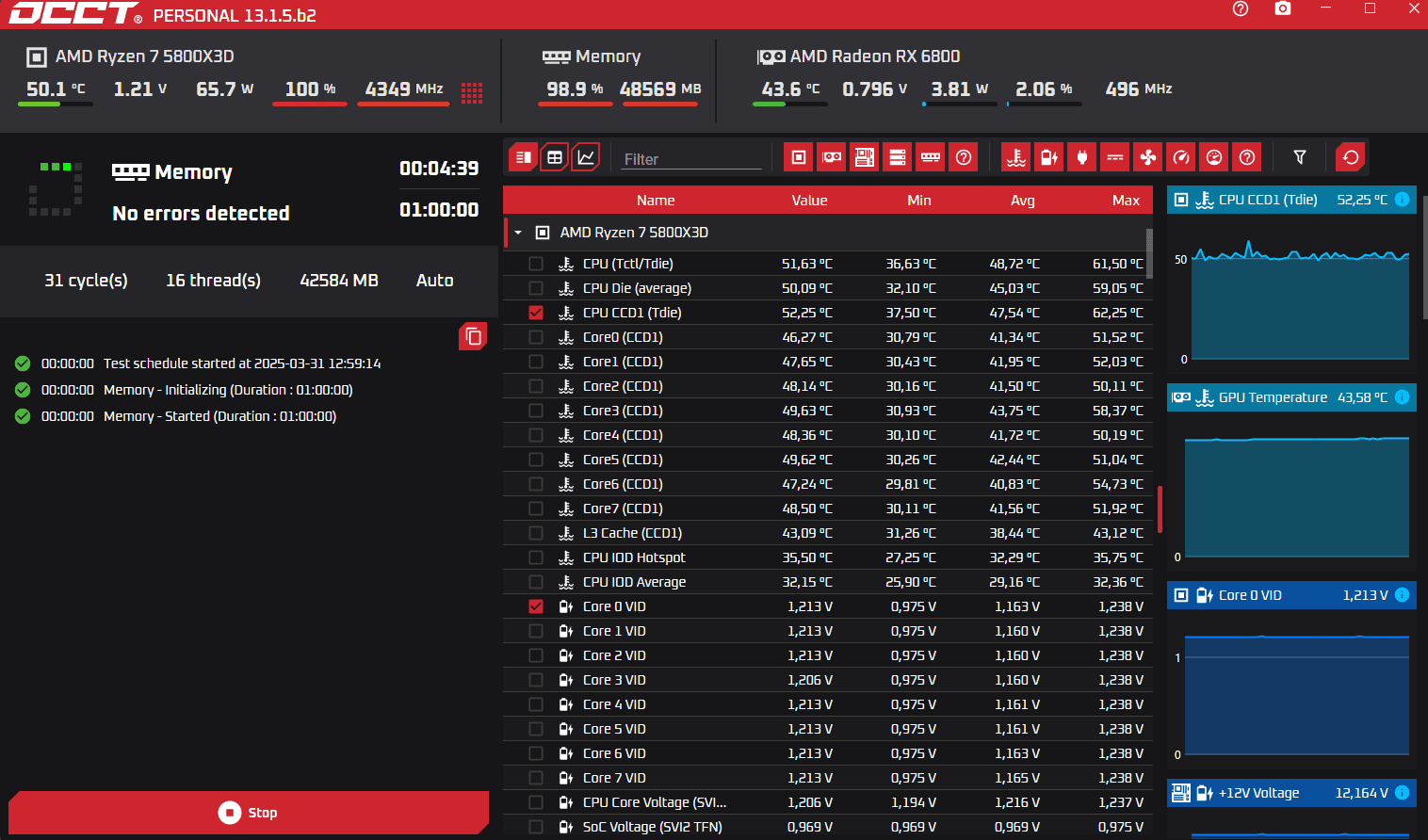Copy the test log to clipboard
Image resolution: width=1428 pixels, height=840 pixels.
[473, 336]
